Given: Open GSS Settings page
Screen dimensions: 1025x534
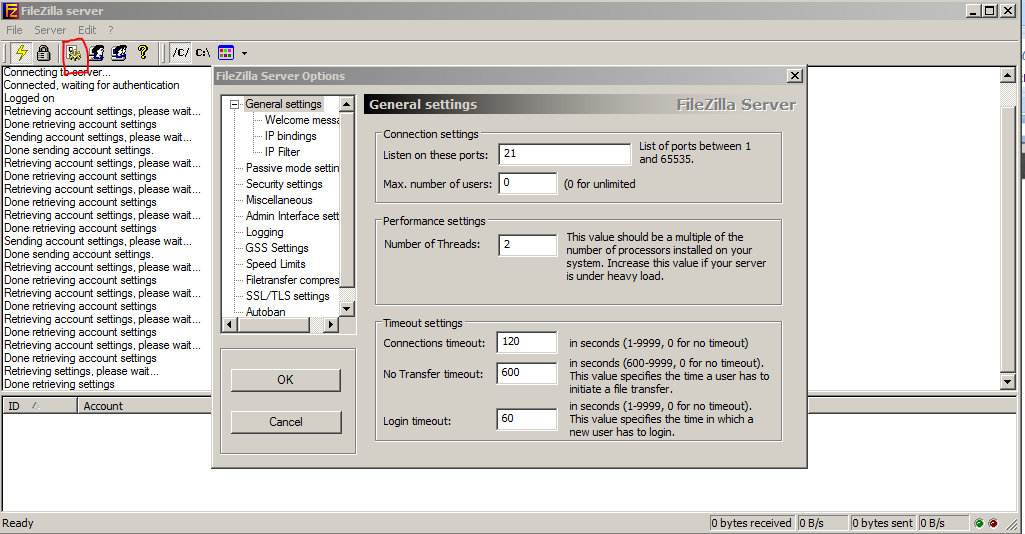Looking at the screenshot, I should point(277,248).
